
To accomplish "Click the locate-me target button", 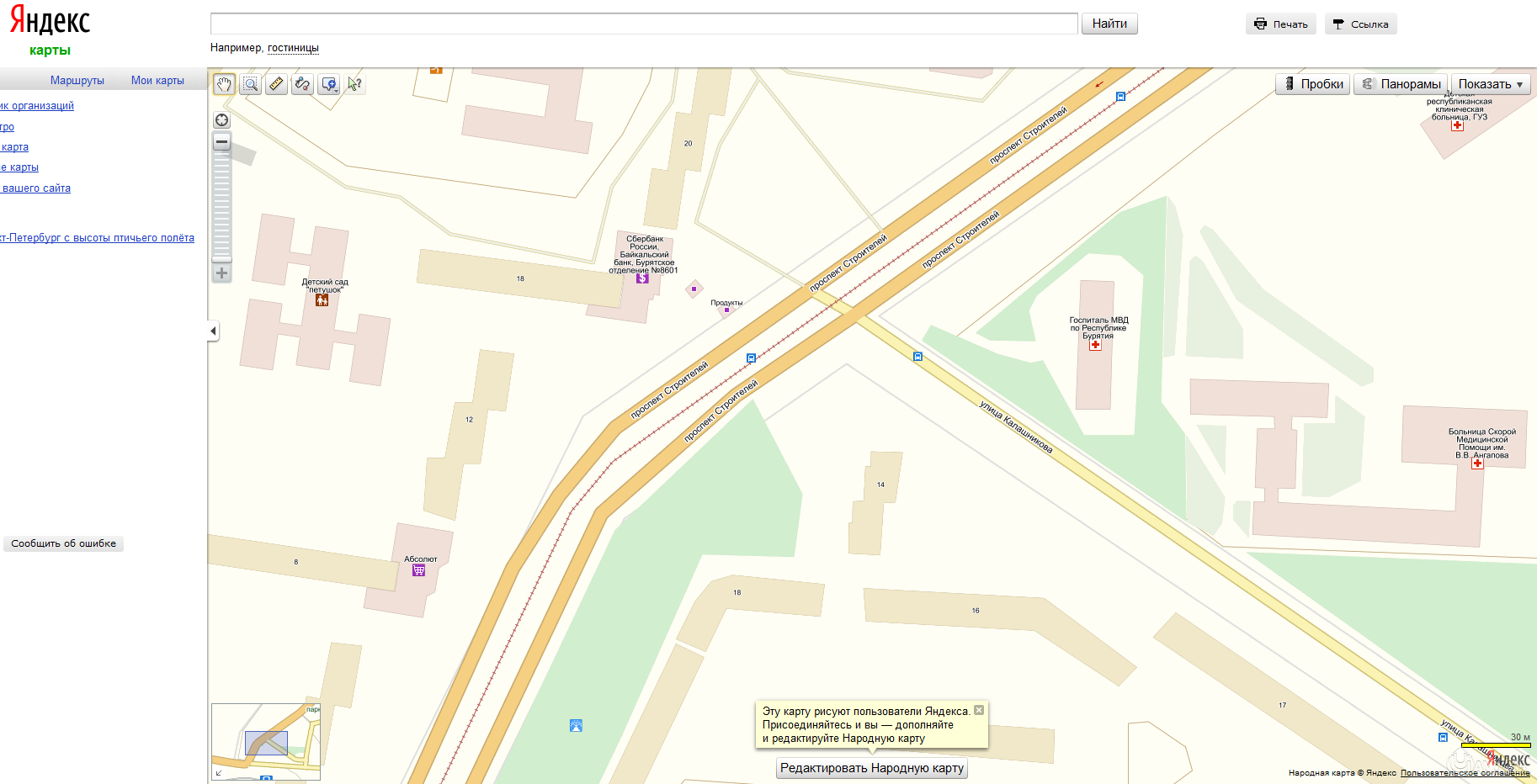I will point(222,120).
